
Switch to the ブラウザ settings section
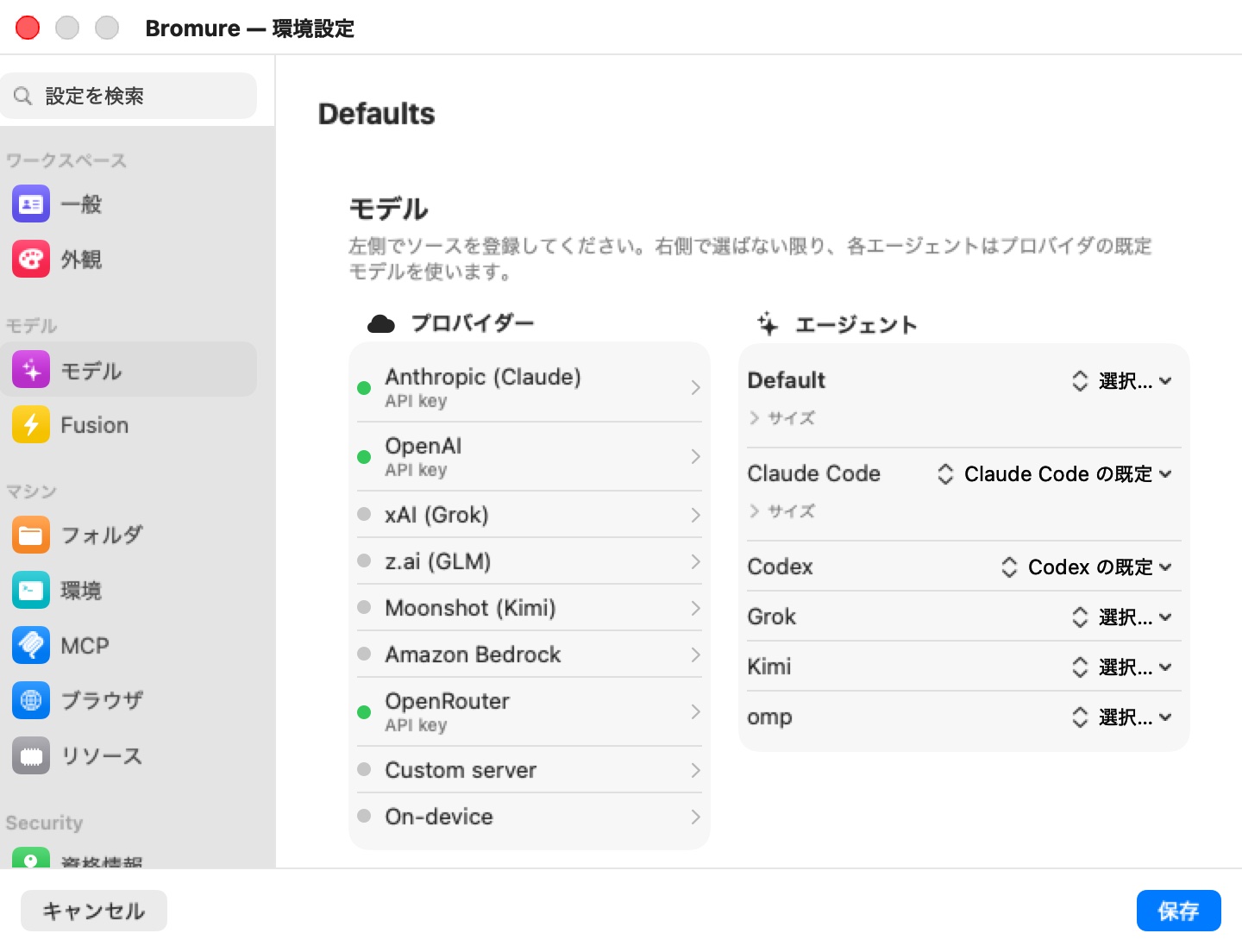[129, 700]
